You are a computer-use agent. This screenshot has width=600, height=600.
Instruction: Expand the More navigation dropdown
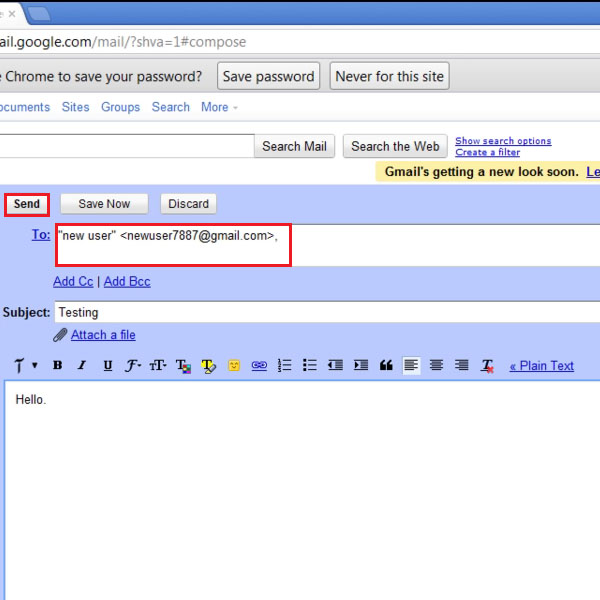point(219,107)
